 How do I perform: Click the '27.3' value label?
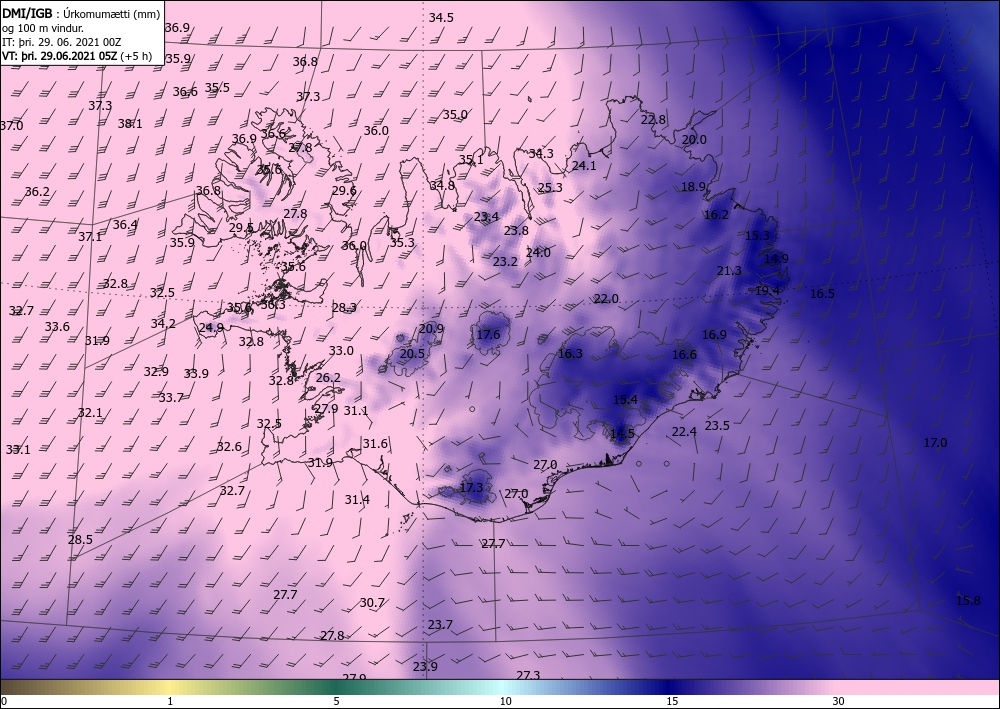click(x=528, y=675)
